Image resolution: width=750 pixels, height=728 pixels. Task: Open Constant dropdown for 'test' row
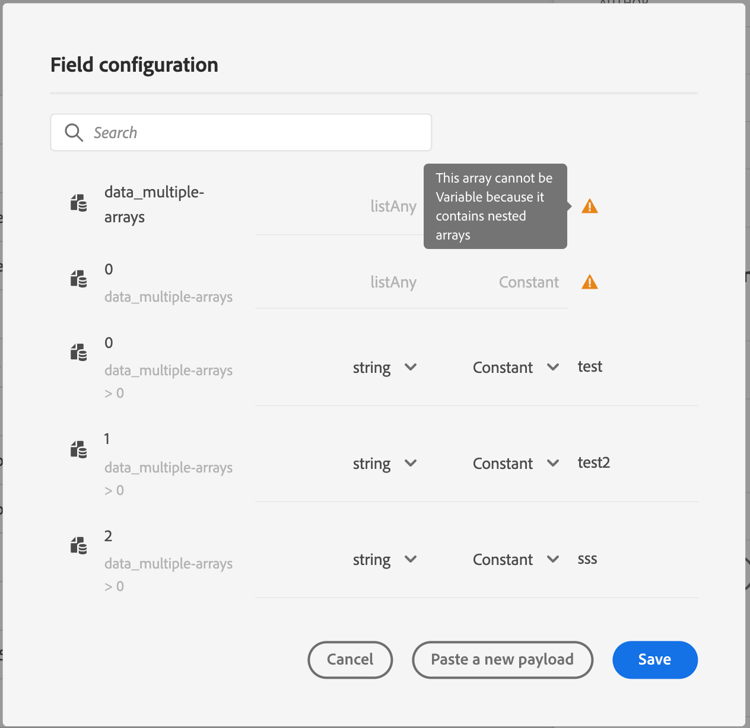(515, 367)
